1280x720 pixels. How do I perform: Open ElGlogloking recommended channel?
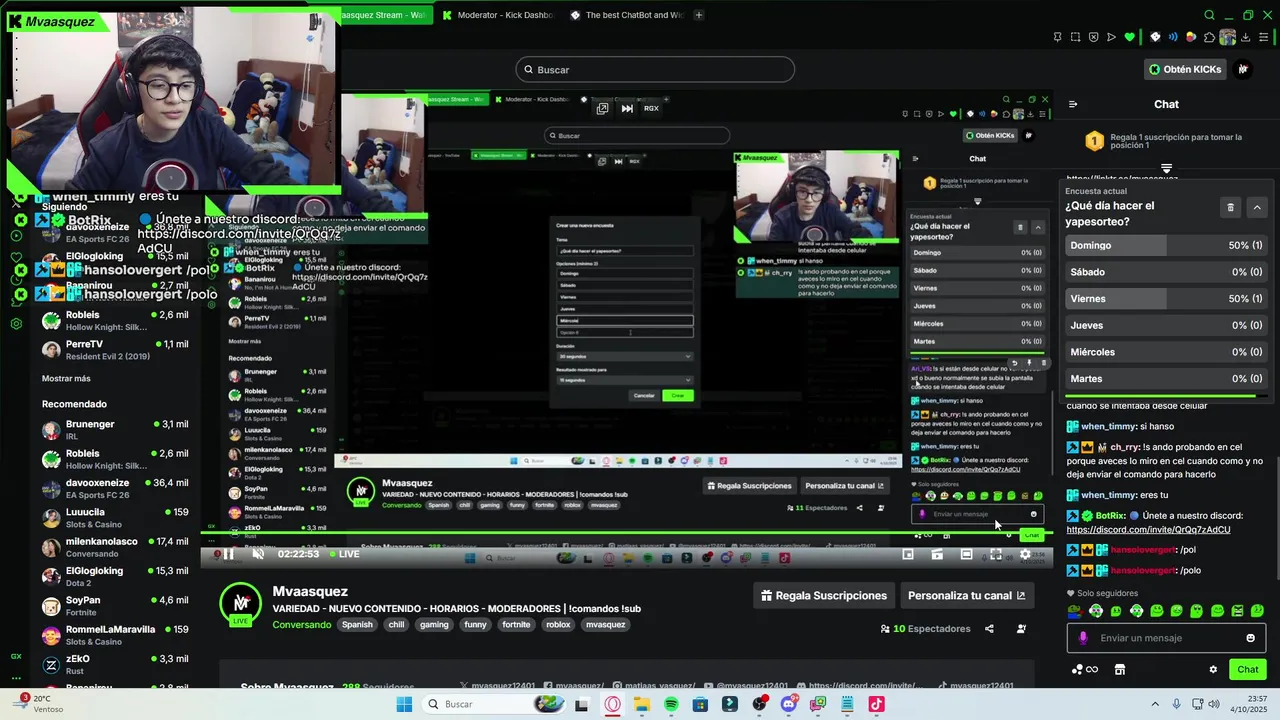coord(114,576)
